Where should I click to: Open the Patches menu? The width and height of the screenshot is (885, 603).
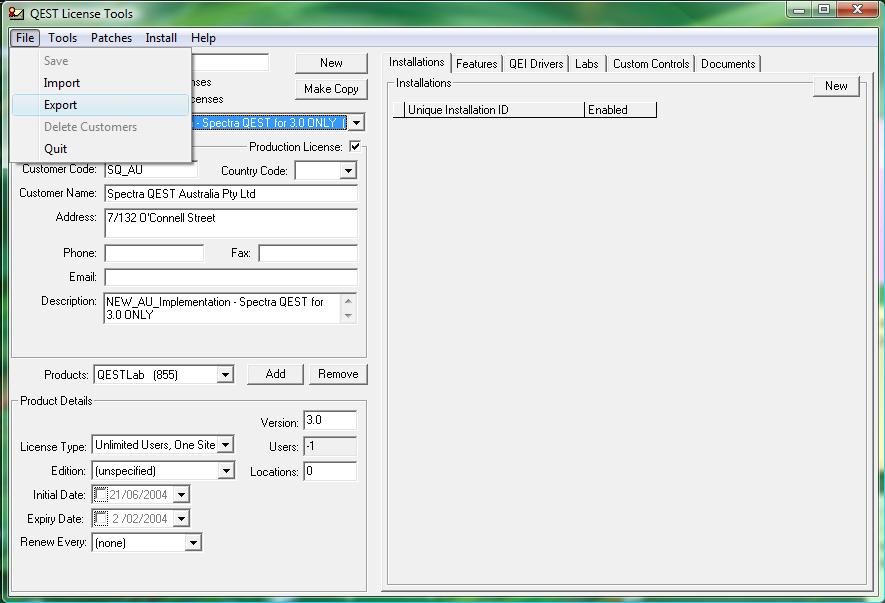pos(111,38)
